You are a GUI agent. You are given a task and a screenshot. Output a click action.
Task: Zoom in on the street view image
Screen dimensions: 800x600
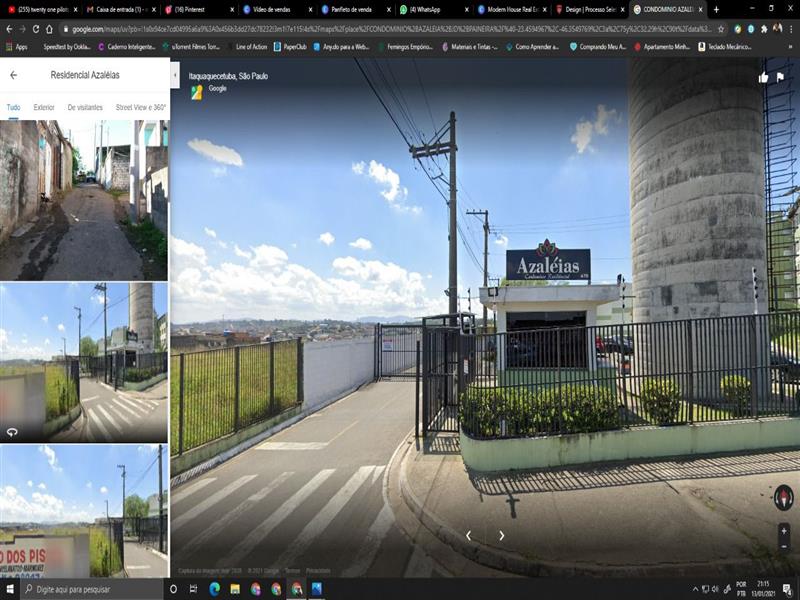tap(784, 531)
